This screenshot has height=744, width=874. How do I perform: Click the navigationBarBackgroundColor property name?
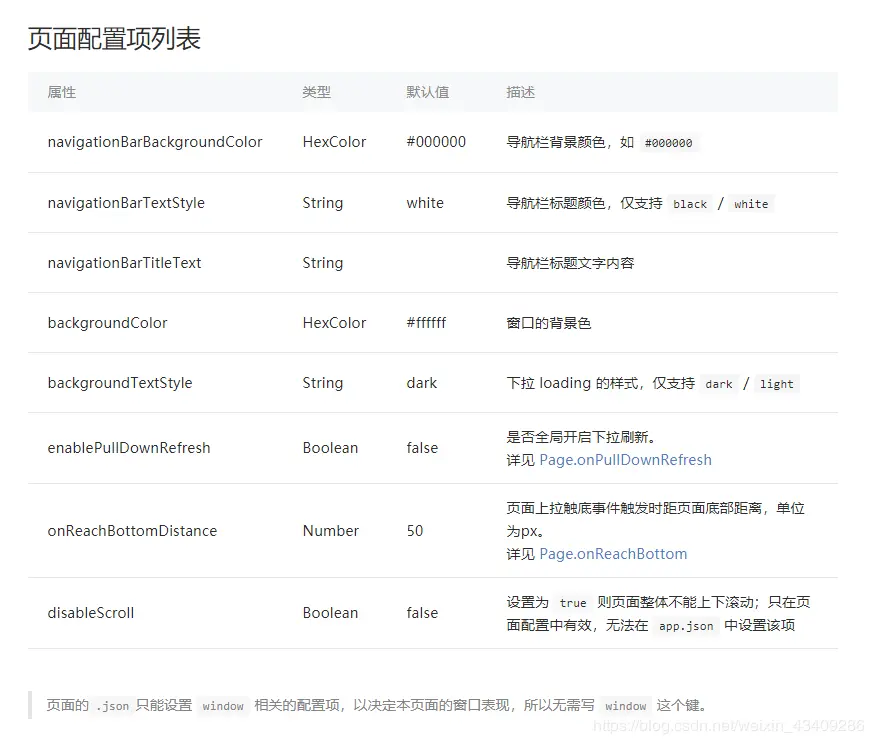coord(155,142)
